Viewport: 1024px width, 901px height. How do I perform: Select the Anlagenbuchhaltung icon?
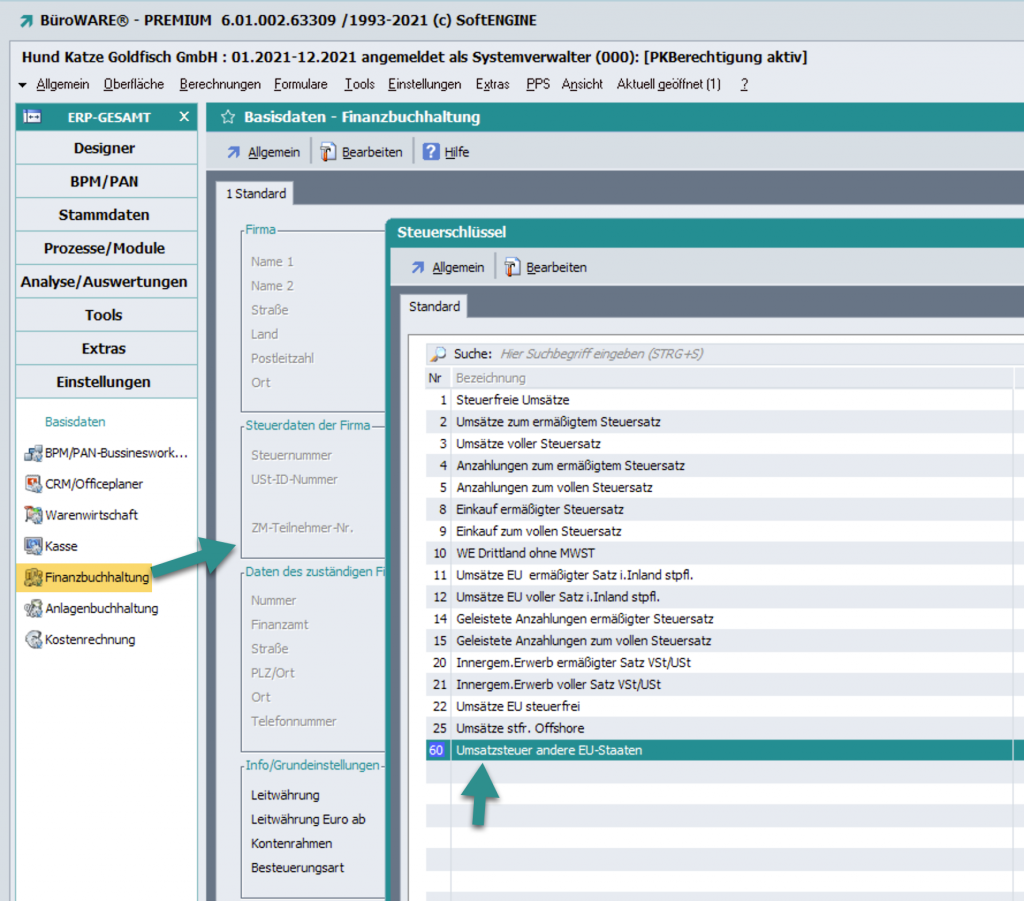point(33,608)
